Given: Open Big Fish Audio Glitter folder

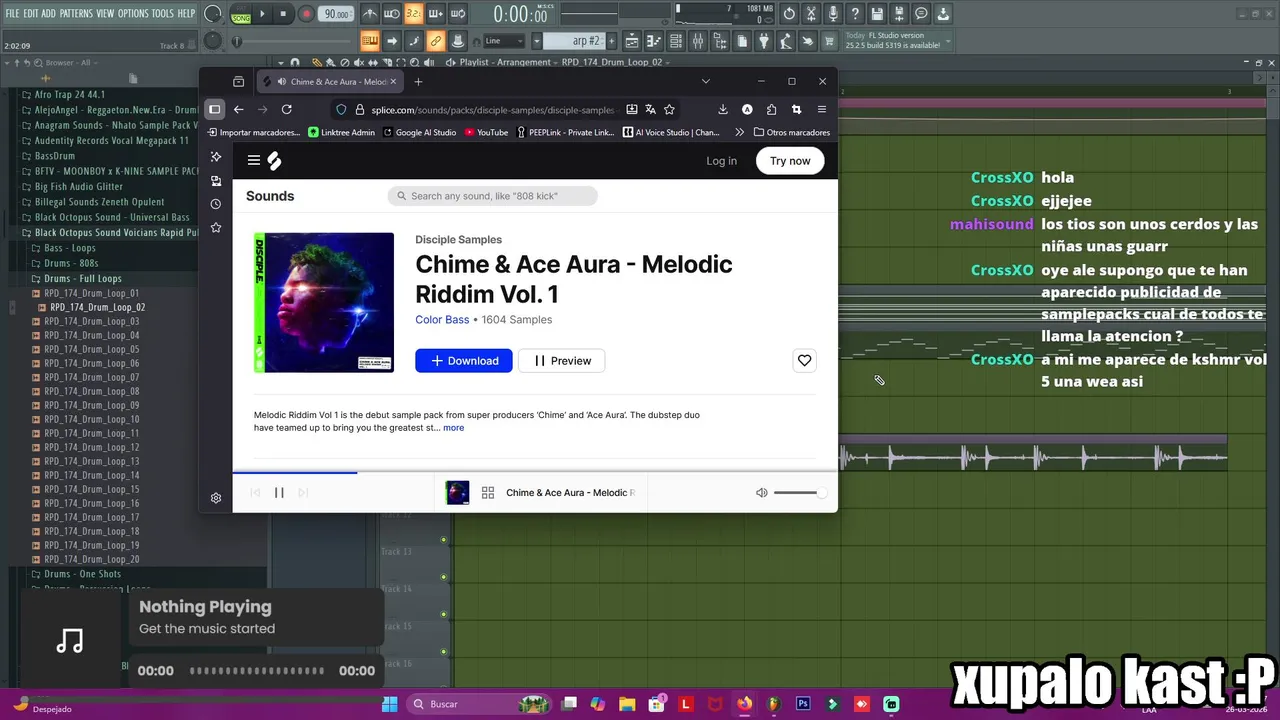Looking at the screenshot, I should tap(79, 186).
